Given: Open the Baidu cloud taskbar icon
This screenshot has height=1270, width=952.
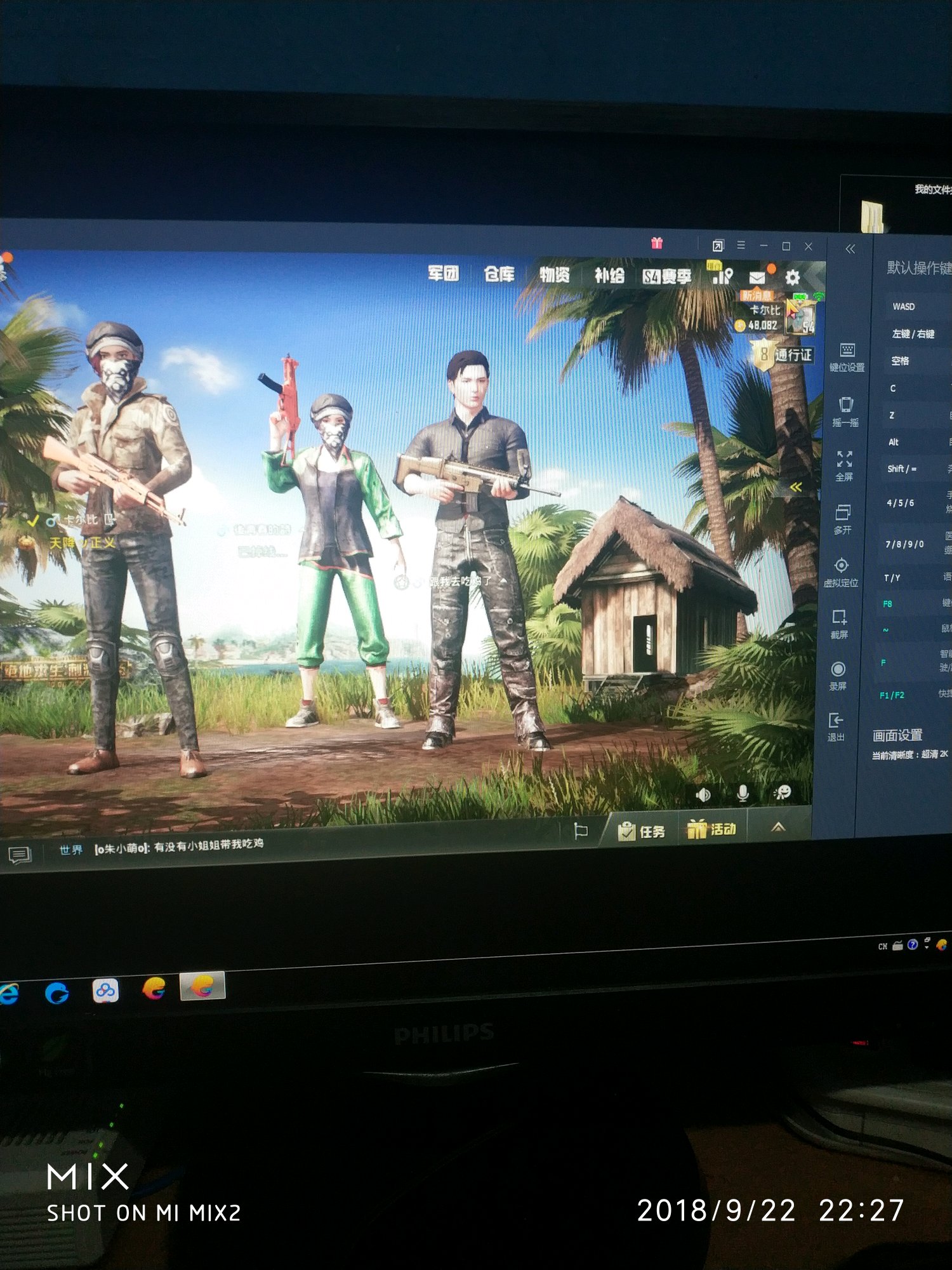Looking at the screenshot, I should (x=105, y=991).
